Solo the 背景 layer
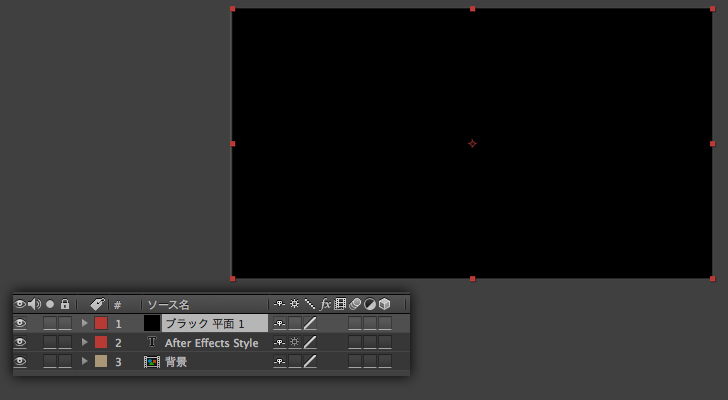The width and height of the screenshot is (728, 400). (50, 361)
